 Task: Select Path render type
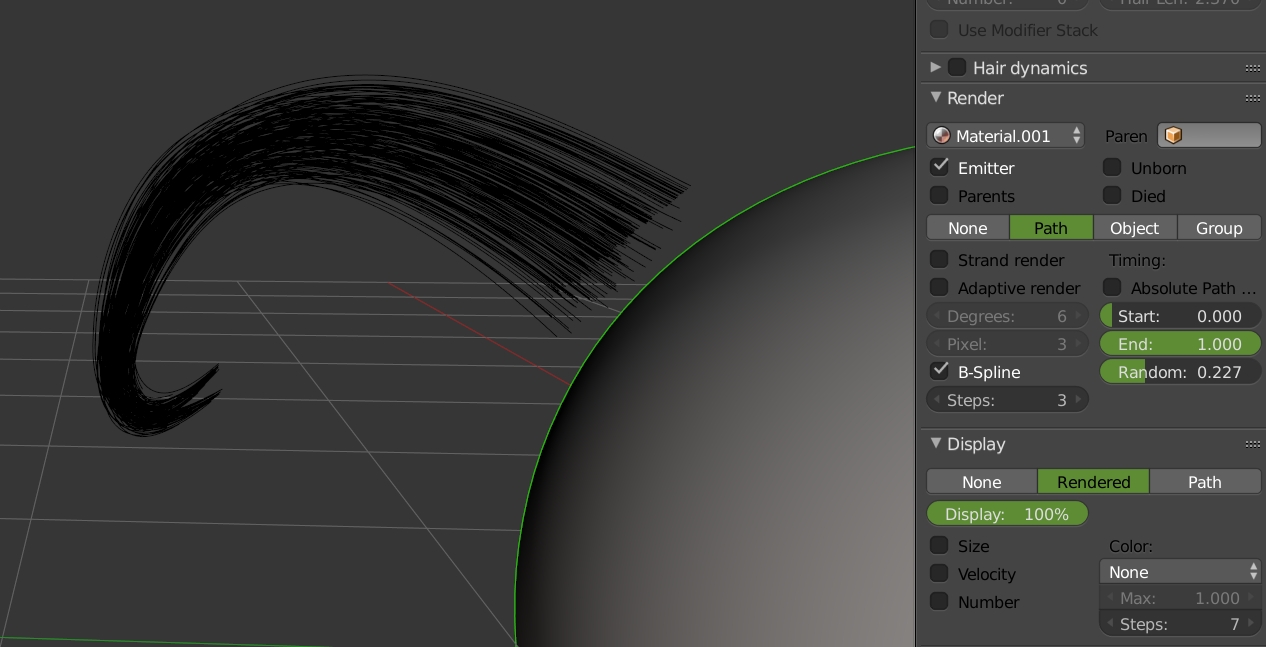coord(1051,228)
